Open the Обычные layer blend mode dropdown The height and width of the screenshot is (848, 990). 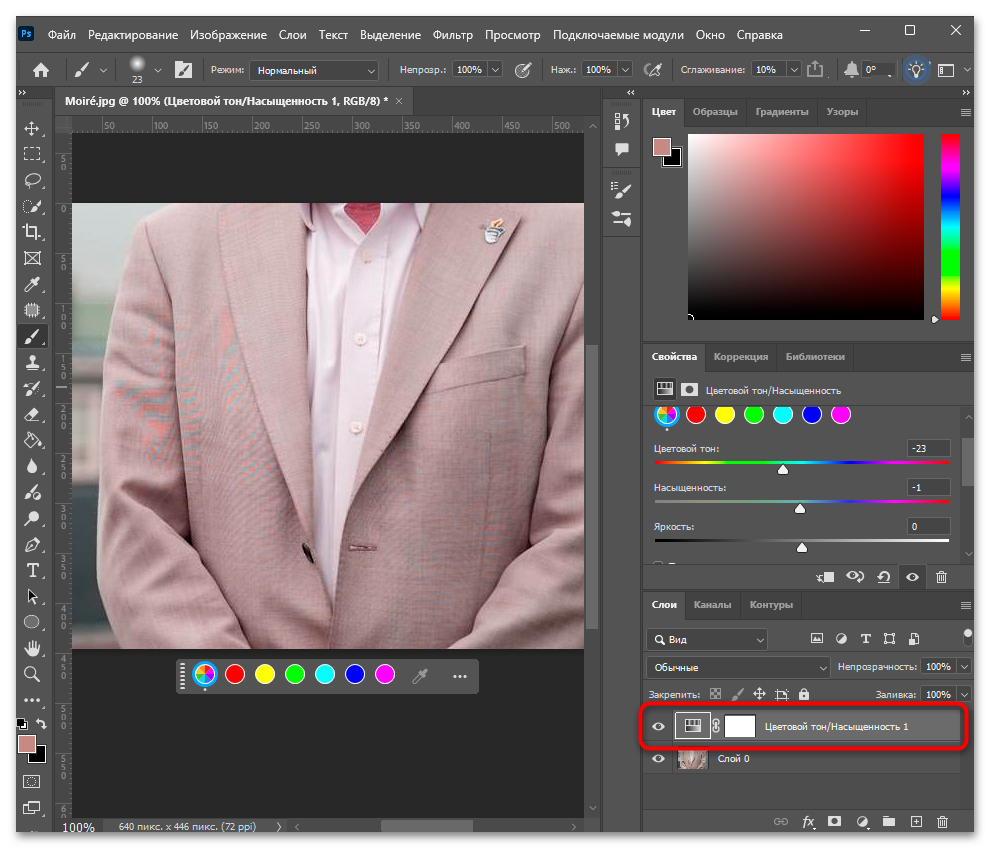click(737, 667)
